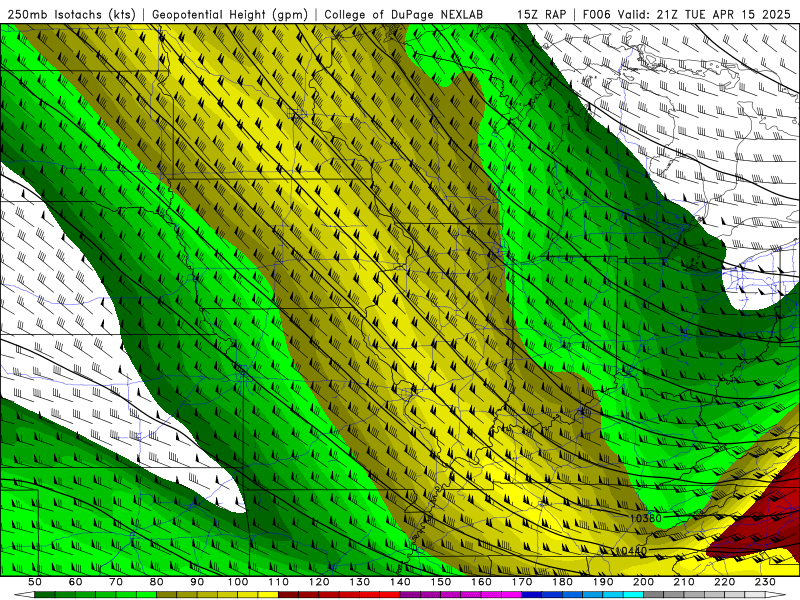Click the 170 value on the color scale
The image size is (800, 600).
(x=522, y=582)
